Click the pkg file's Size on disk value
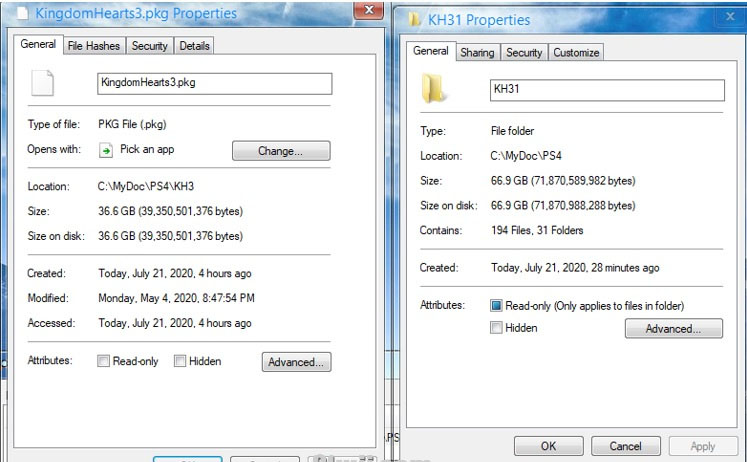Viewport: 747px width, 462px height. [171, 236]
